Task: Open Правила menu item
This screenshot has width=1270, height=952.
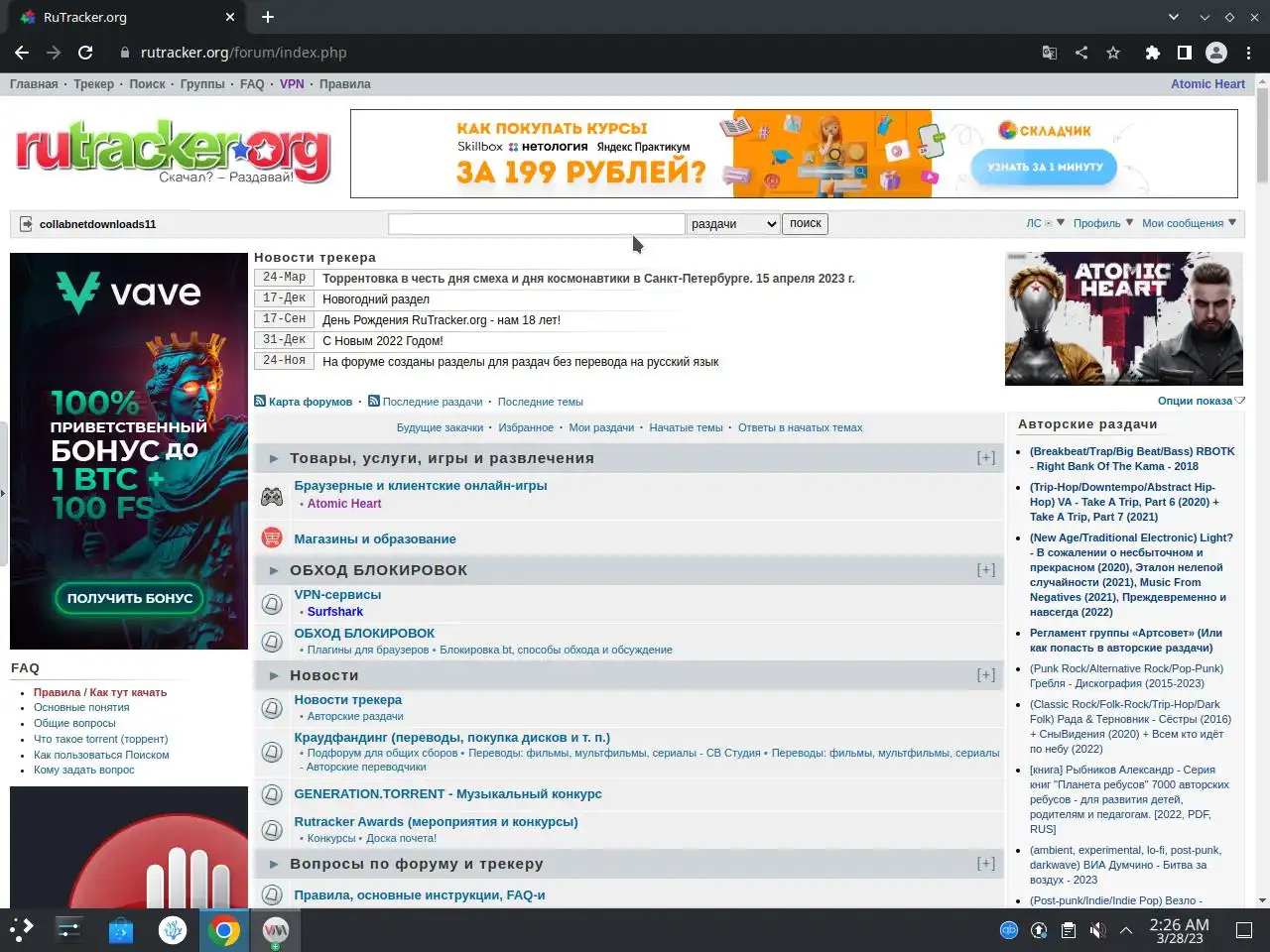Action: point(344,84)
